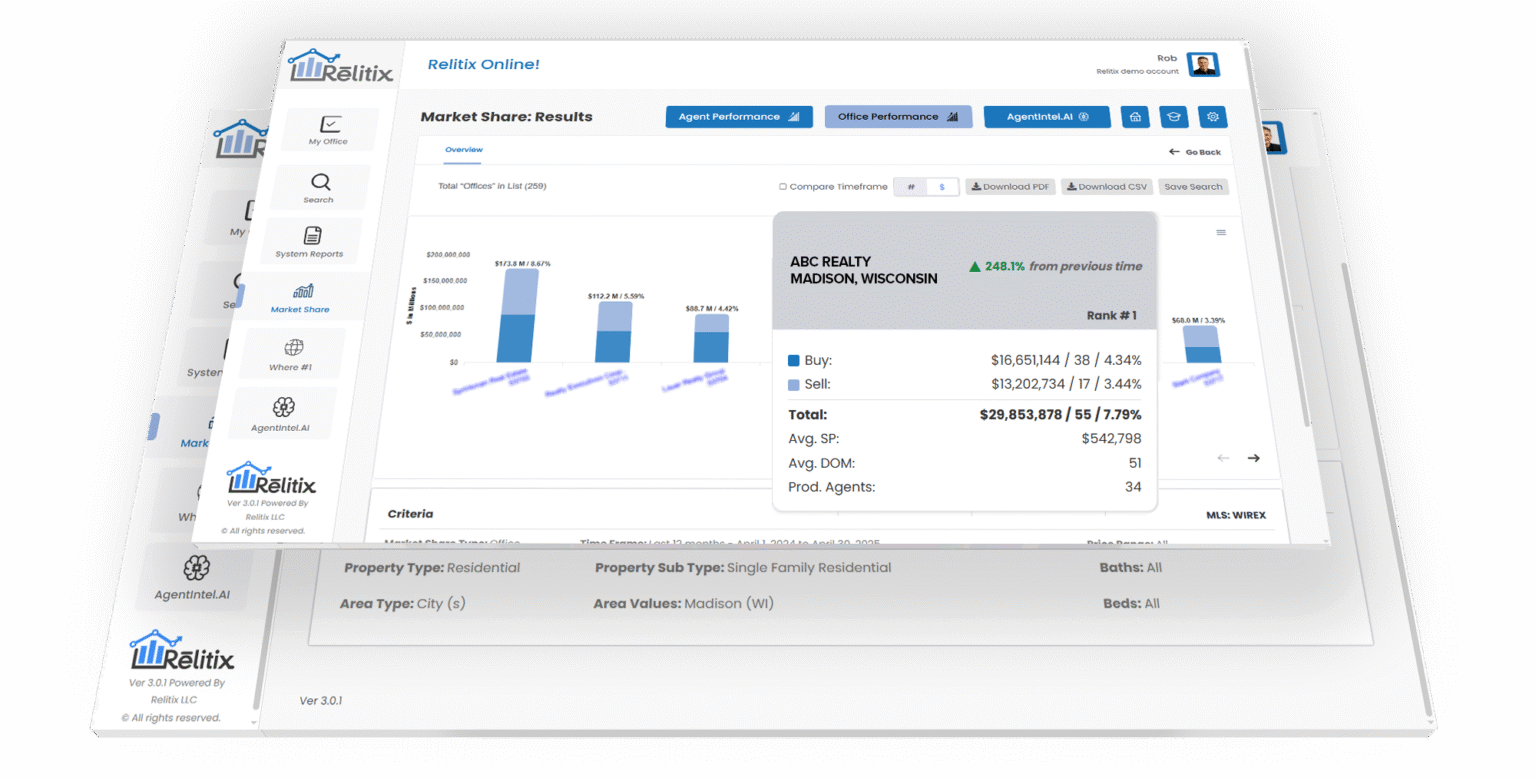Click Download CSV

click(x=1107, y=187)
